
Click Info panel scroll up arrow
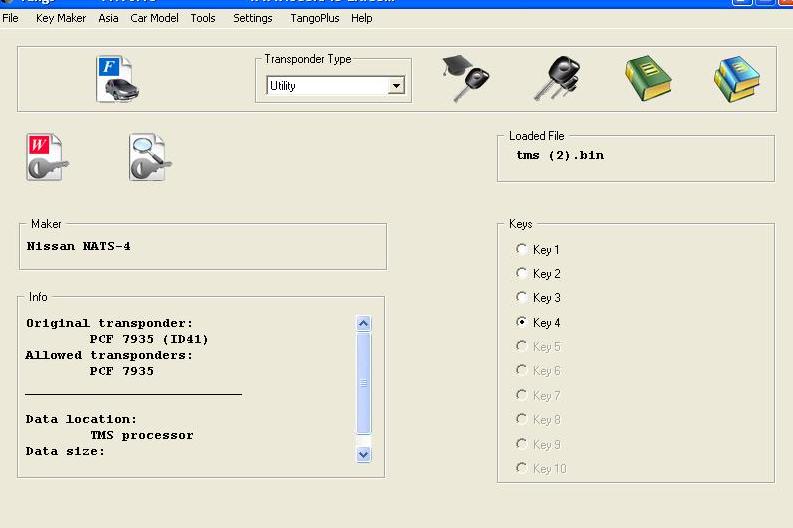364,323
